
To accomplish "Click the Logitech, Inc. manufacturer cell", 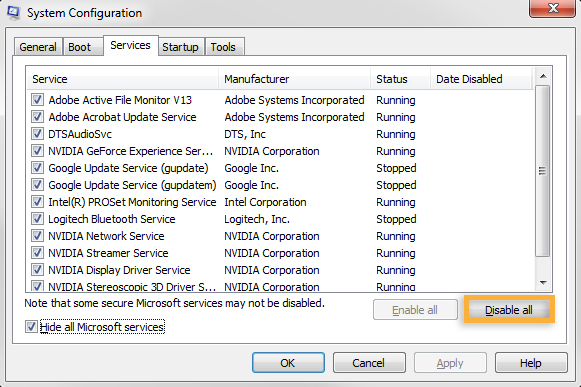I will 257,219.
